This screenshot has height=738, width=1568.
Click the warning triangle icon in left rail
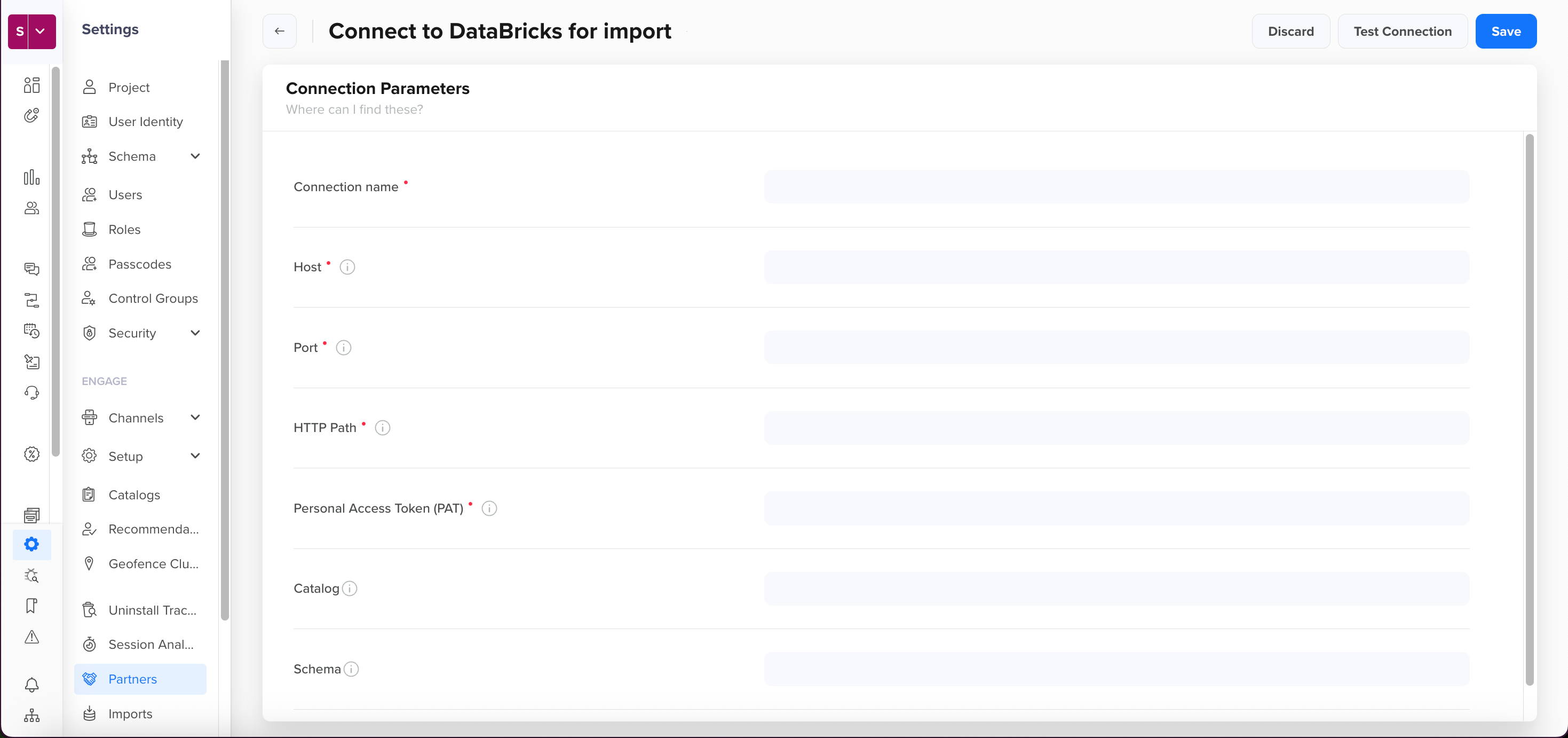pyautogui.click(x=31, y=637)
